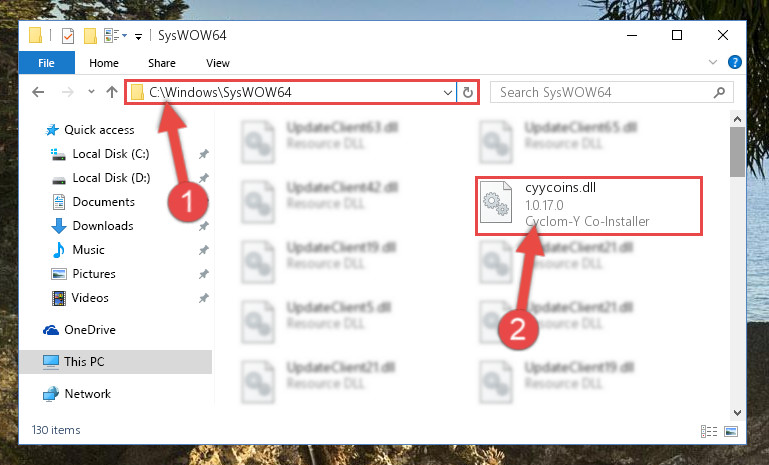Toggle the pin beside Music
The width and height of the screenshot is (769, 465).
(x=204, y=250)
